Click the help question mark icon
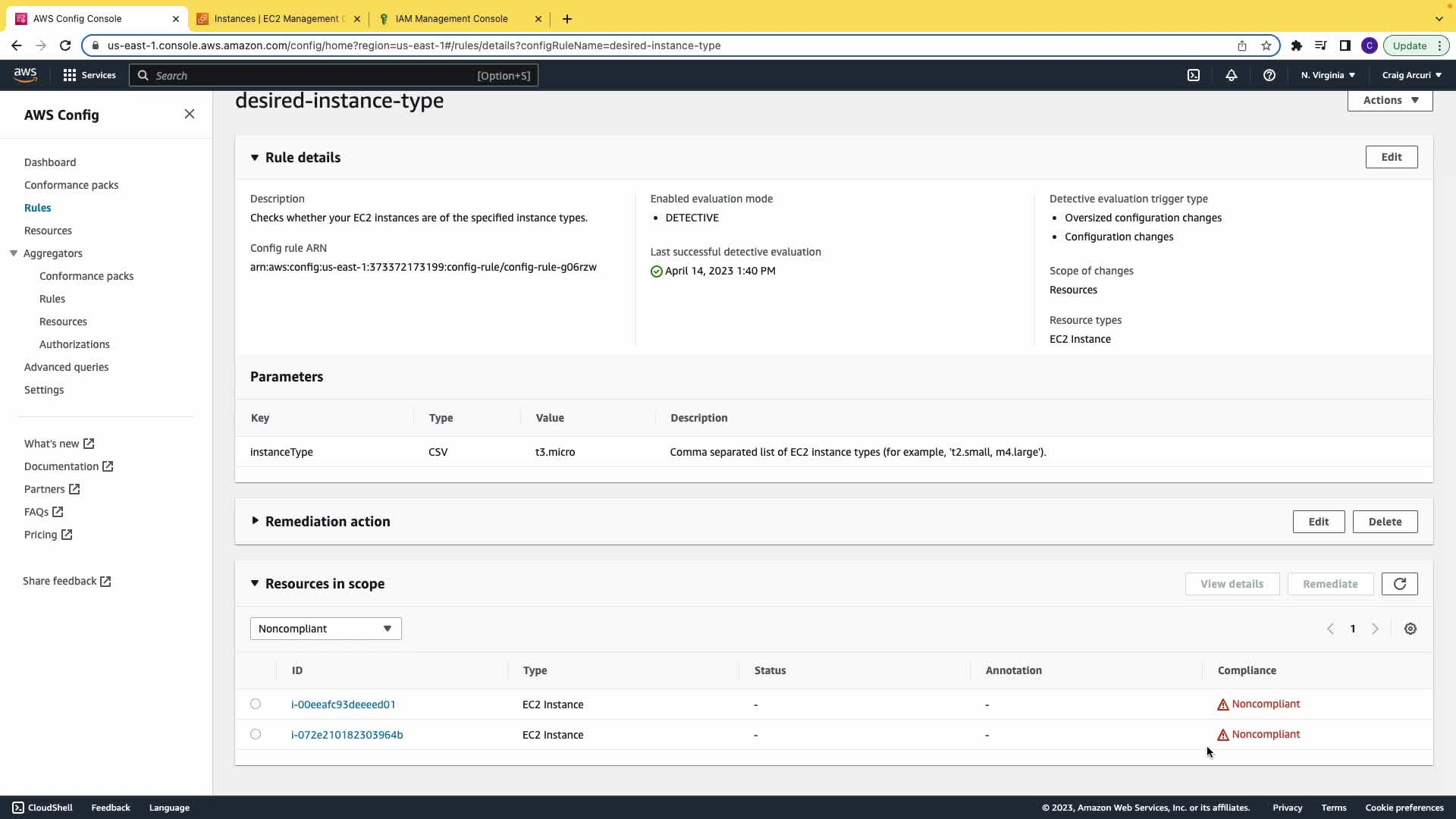Image resolution: width=1456 pixels, height=819 pixels. tap(1269, 75)
